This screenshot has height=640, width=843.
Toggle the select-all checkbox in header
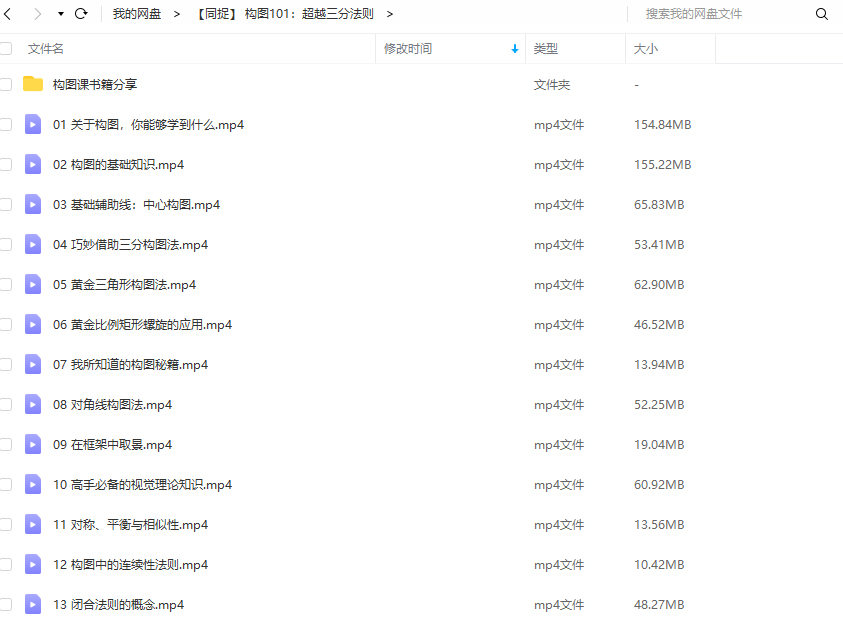(x=6, y=48)
